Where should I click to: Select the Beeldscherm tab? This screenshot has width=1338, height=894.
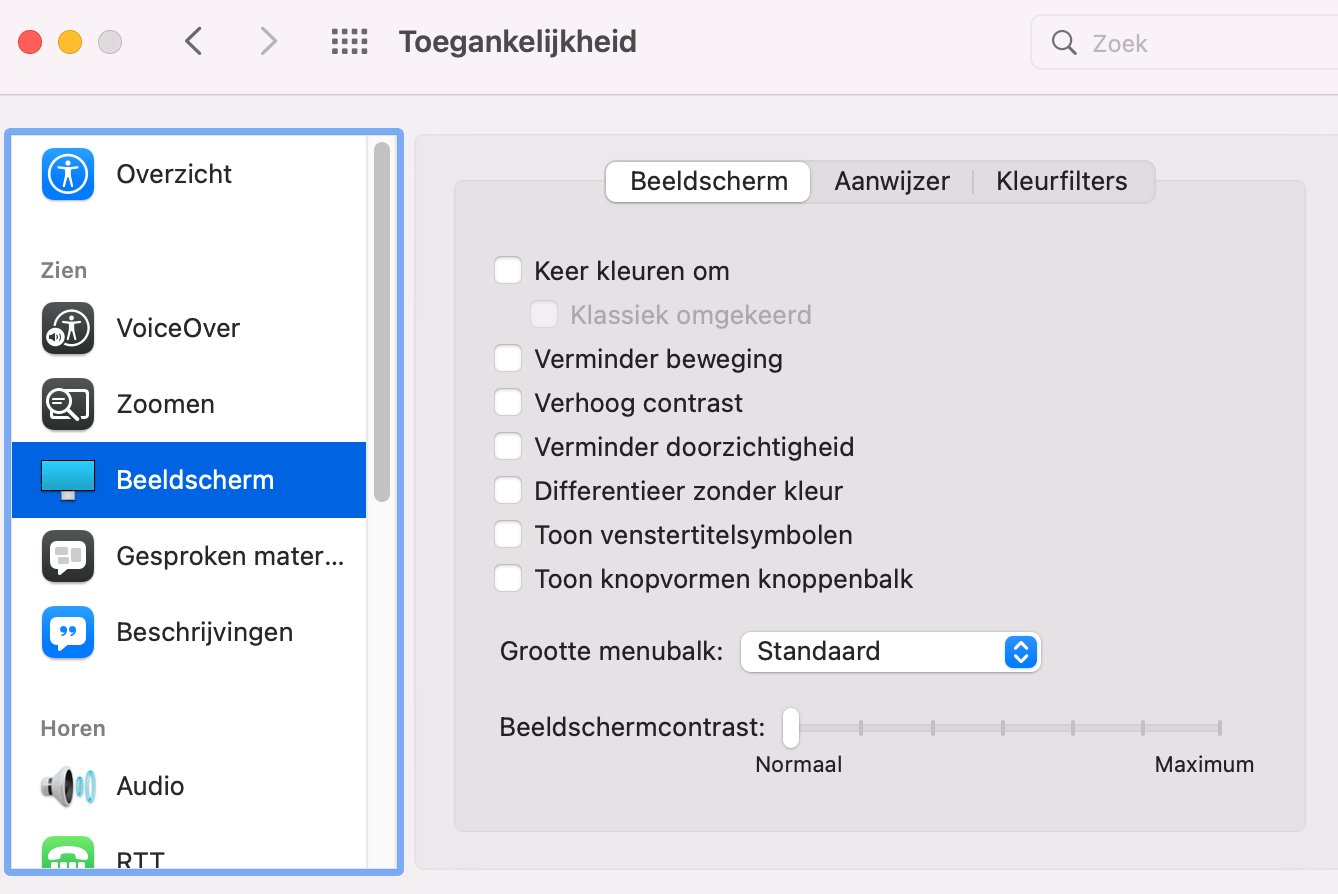click(x=708, y=182)
